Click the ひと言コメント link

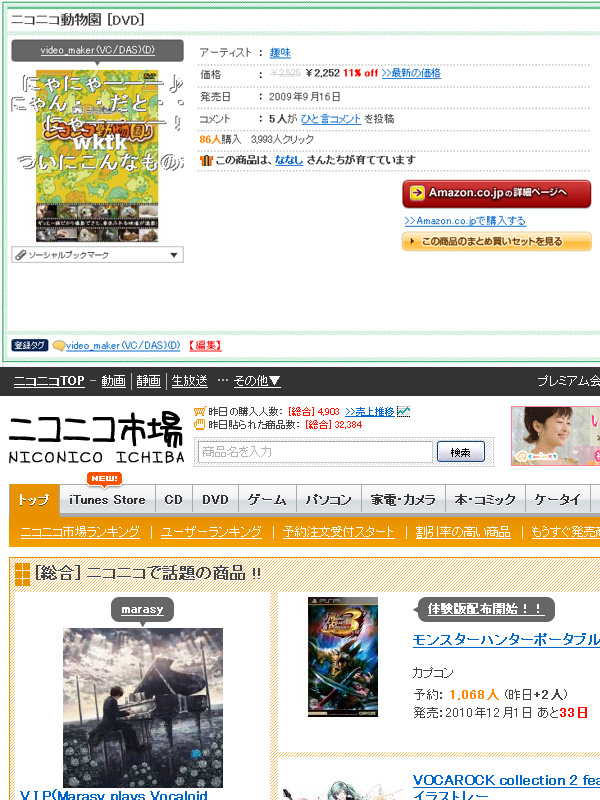coord(331,119)
